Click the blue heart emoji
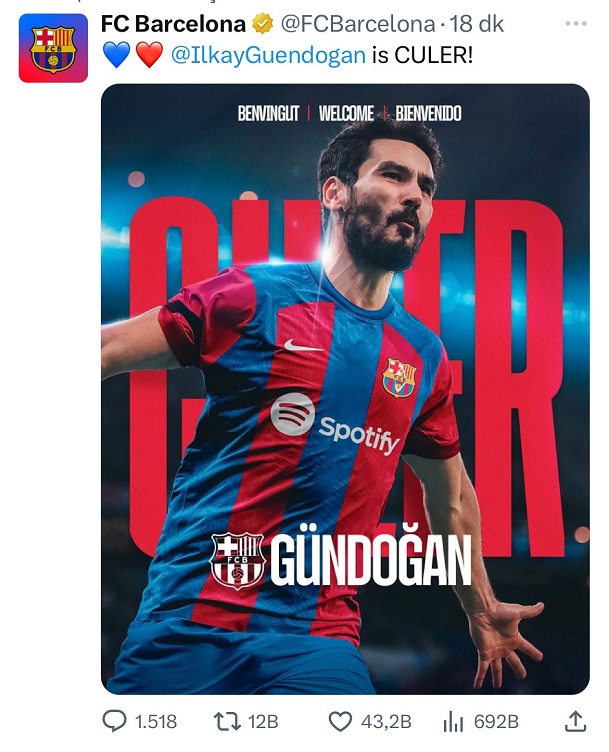The height and width of the screenshot is (752, 609). (117, 55)
